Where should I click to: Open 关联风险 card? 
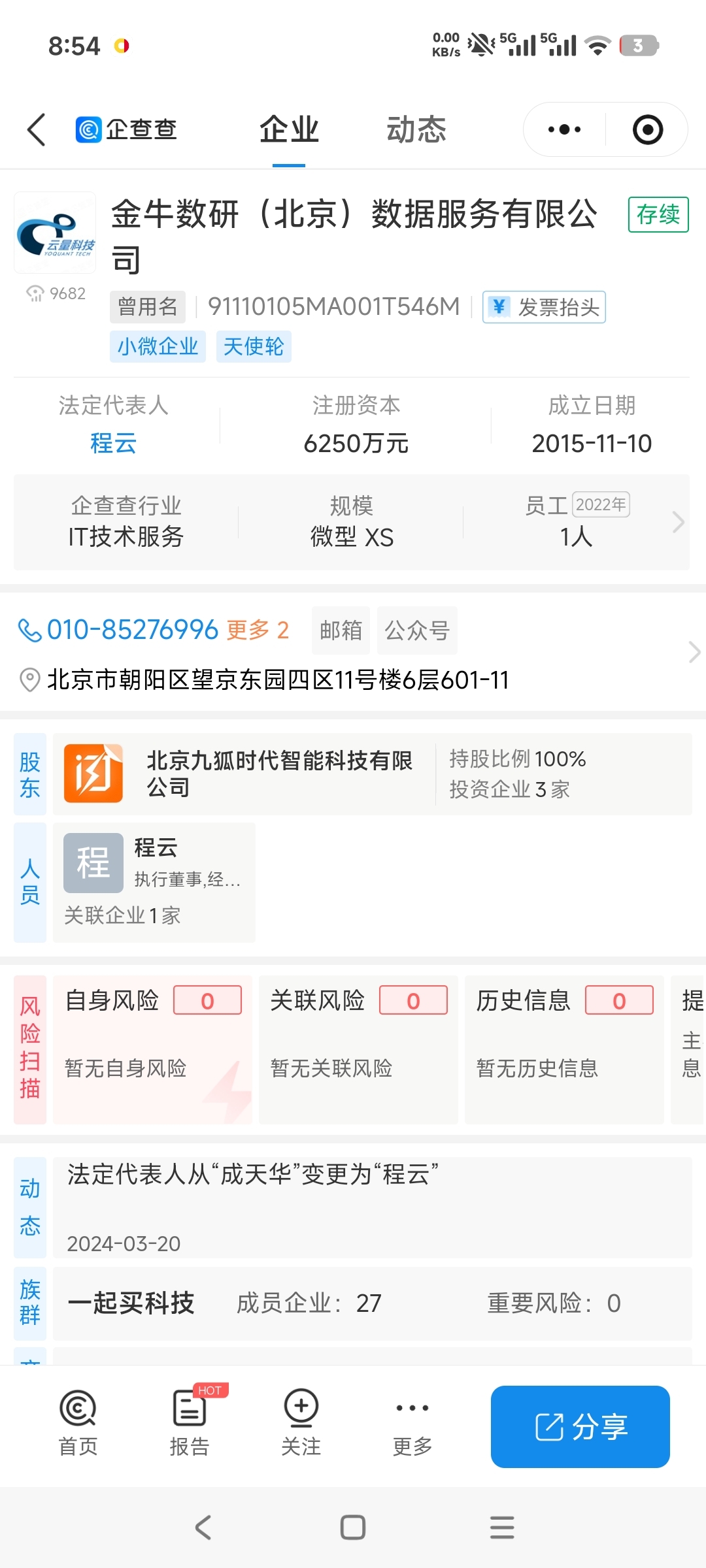coord(358,1050)
